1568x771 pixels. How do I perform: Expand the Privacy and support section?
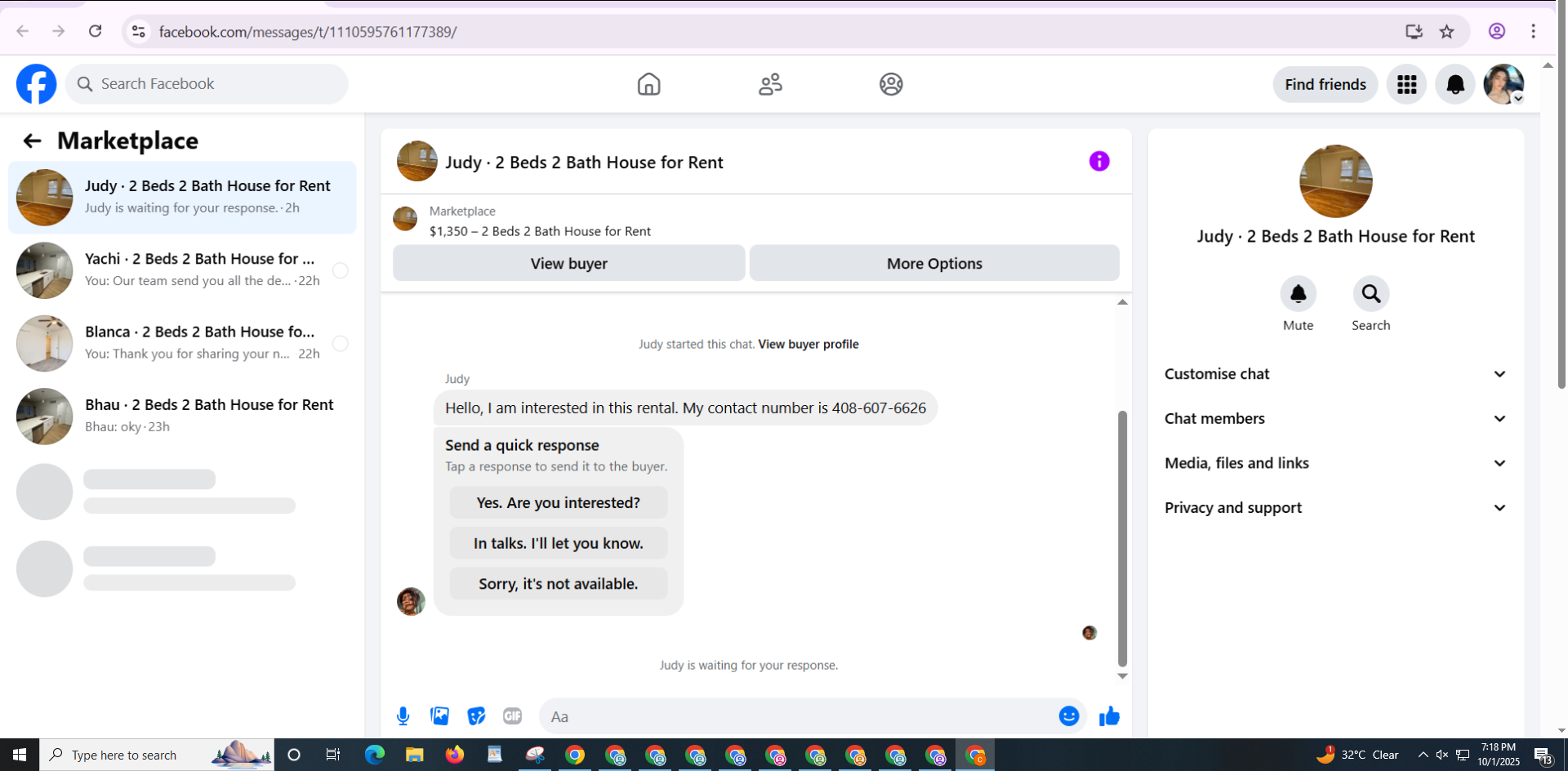1335,508
